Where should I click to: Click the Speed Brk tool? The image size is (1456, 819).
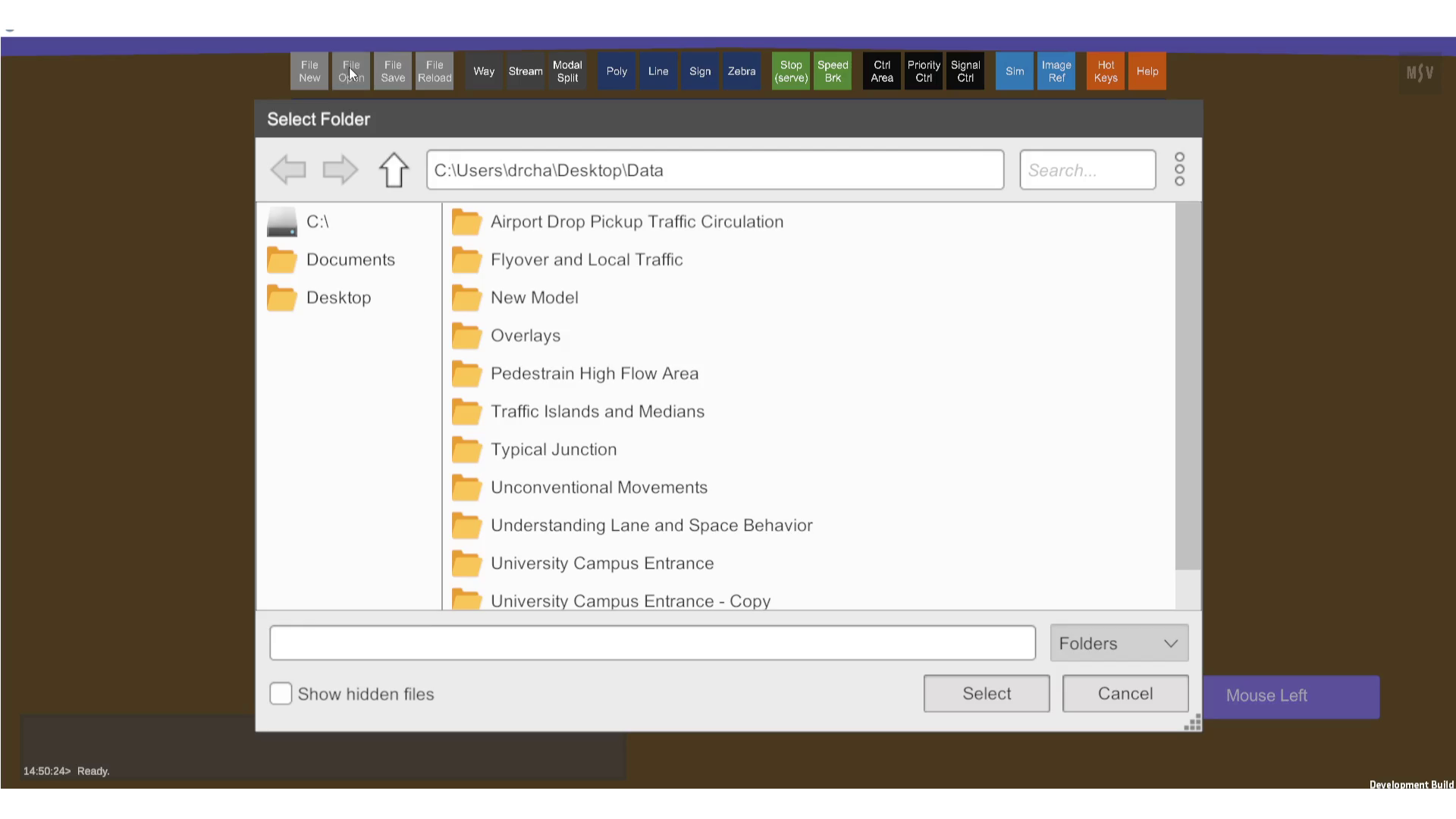[x=832, y=71]
